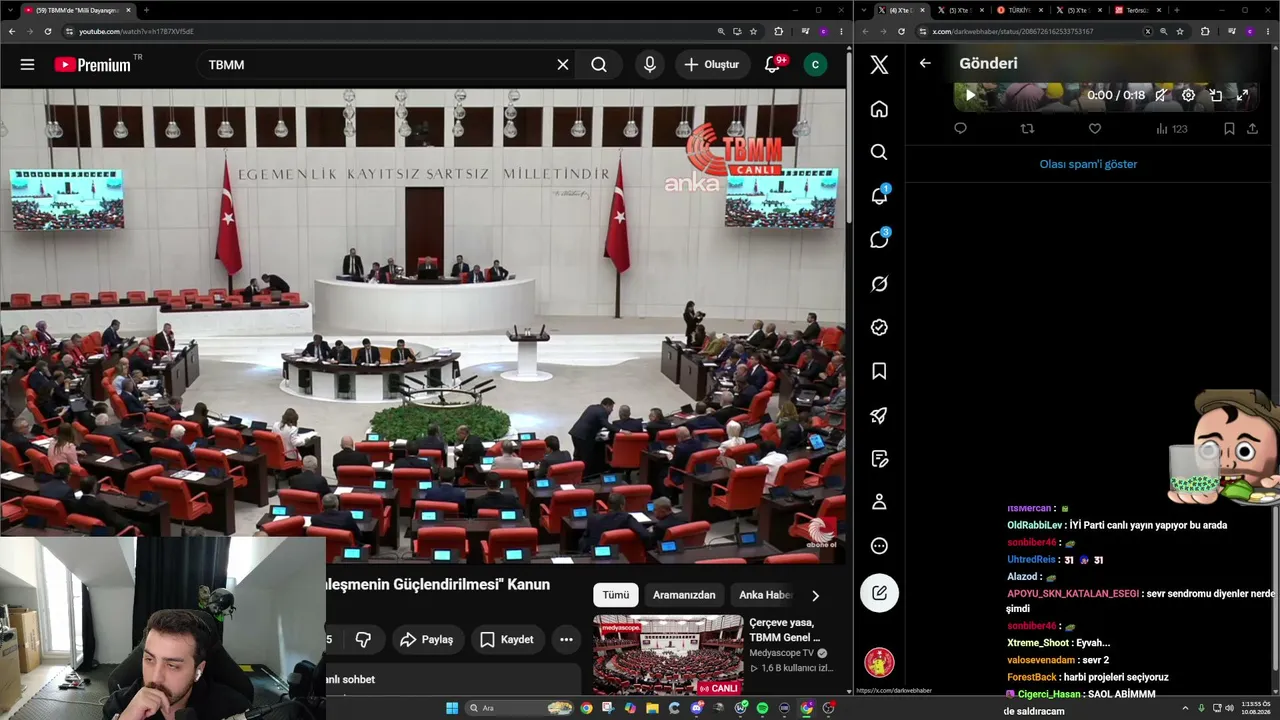Open Chrome three-dot menu in X window
The image size is (1280, 720).
click(x=1268, y=31)
